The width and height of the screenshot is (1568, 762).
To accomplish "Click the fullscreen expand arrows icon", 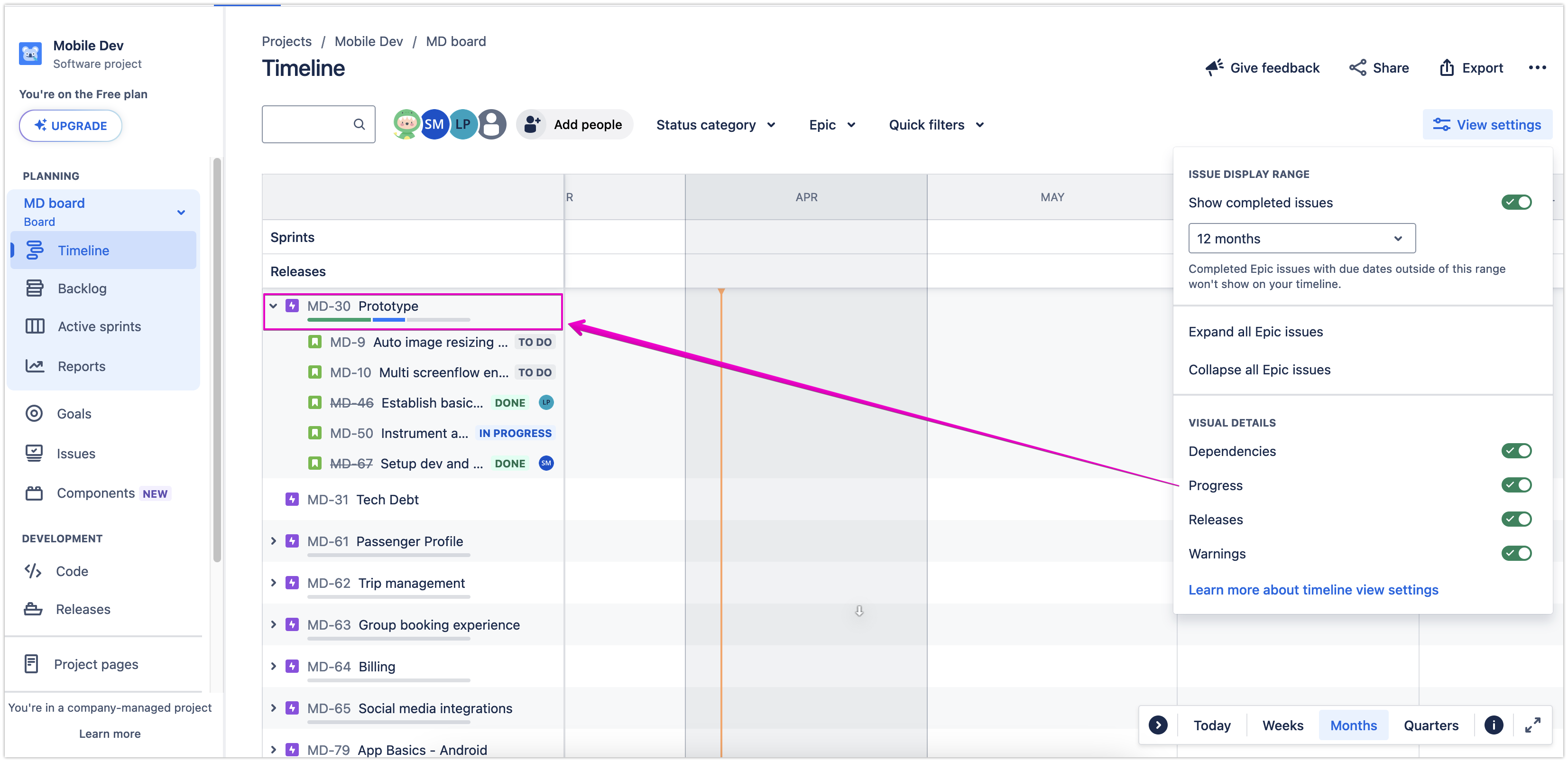I will coord(1532,725).
